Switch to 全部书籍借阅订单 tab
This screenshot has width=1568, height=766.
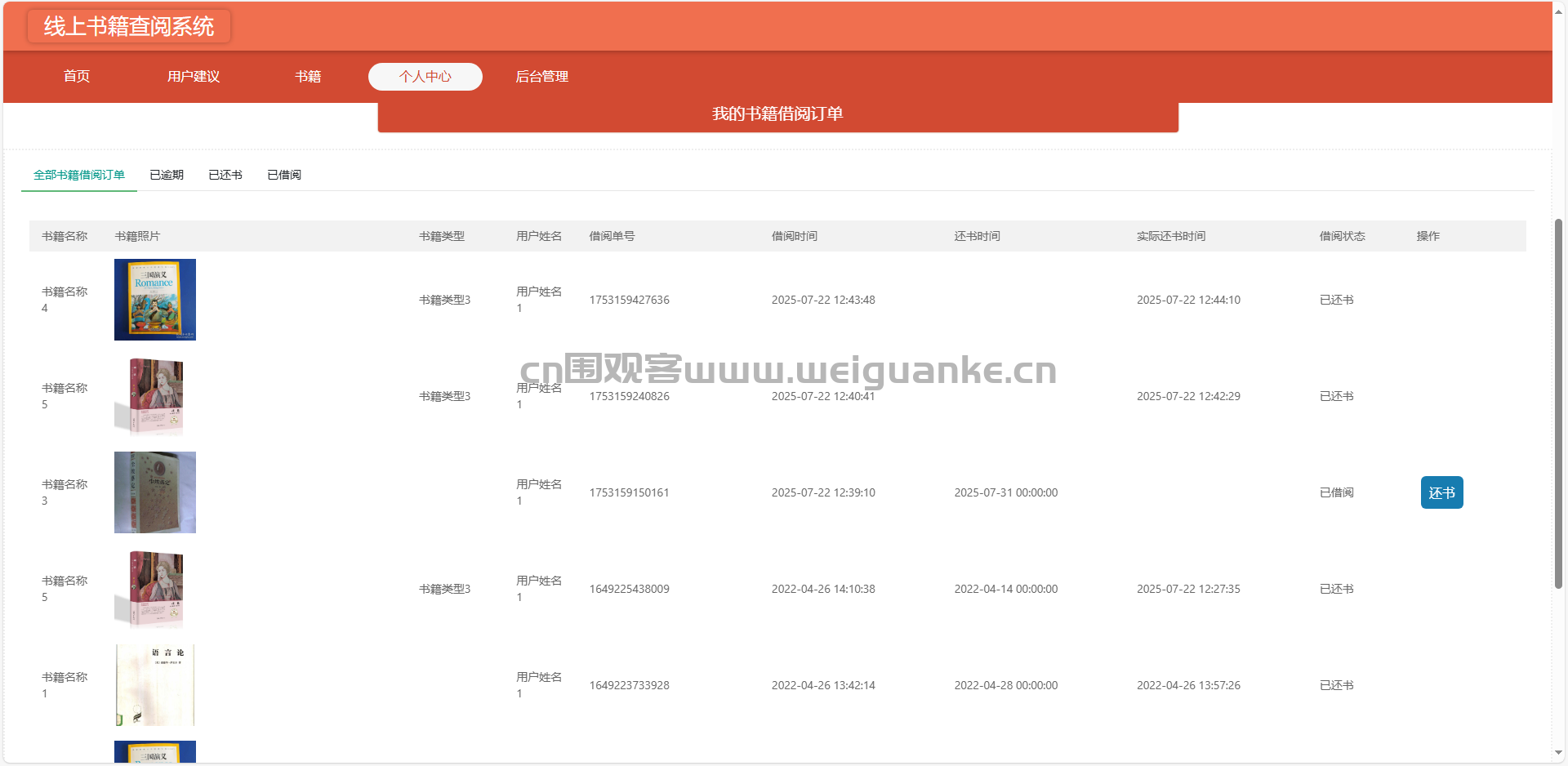click(x=79, y=175)
